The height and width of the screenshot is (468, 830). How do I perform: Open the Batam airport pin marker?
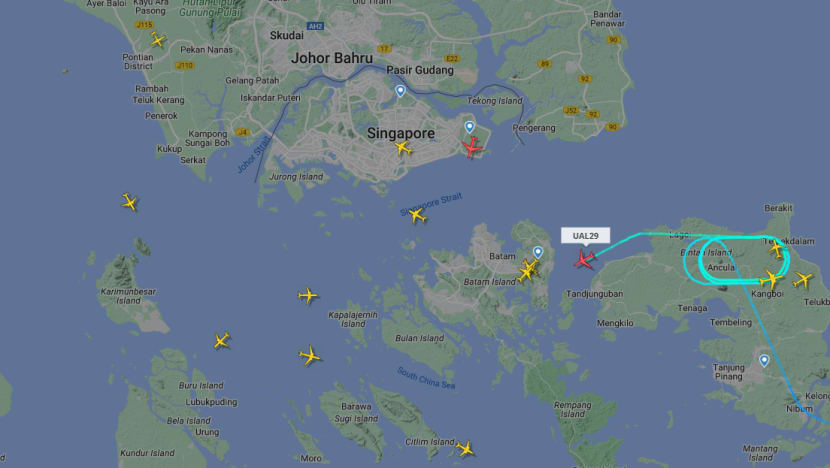[538, 253]
